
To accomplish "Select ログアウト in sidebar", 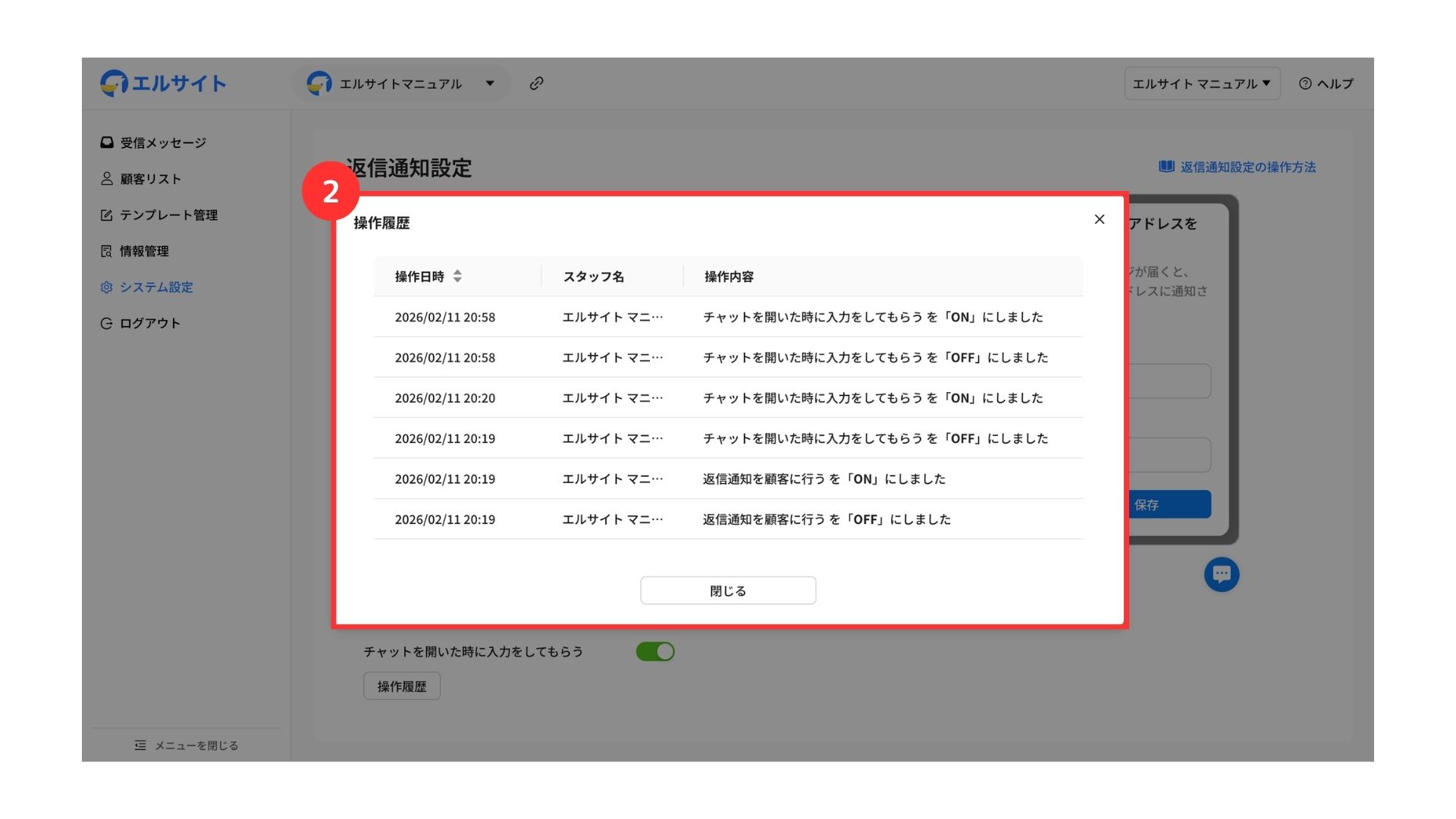I will point(149,323).
